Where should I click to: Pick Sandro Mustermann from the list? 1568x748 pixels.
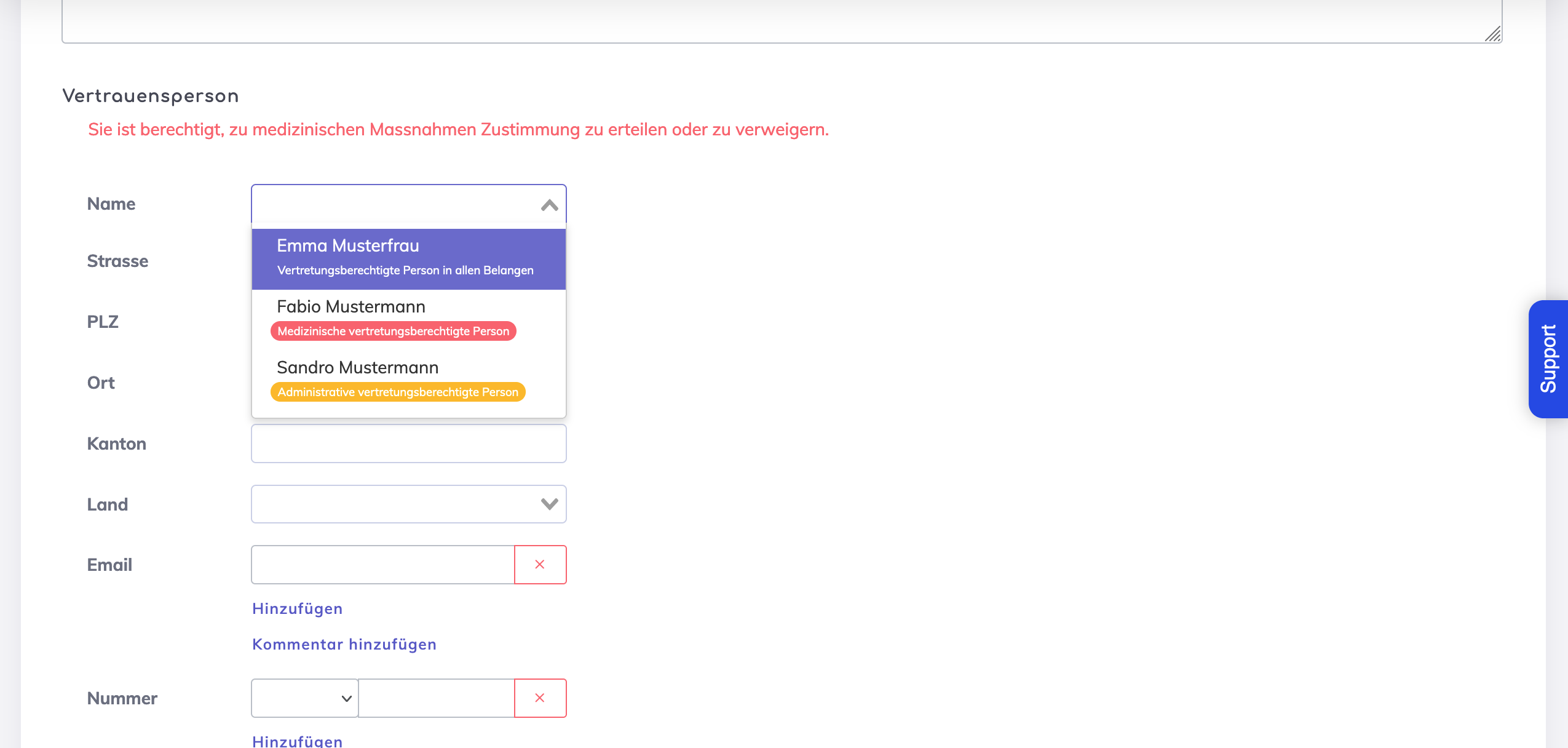(x=357, y=367)
